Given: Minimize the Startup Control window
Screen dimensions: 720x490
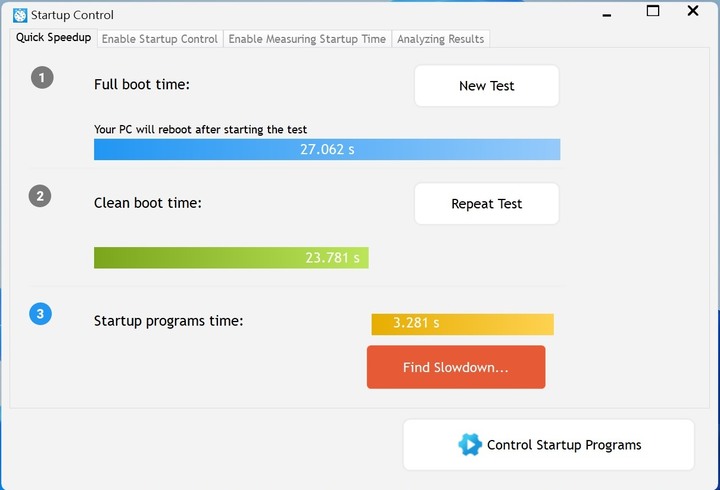Looking at the screenshot, I should click(x=607, y=14).
